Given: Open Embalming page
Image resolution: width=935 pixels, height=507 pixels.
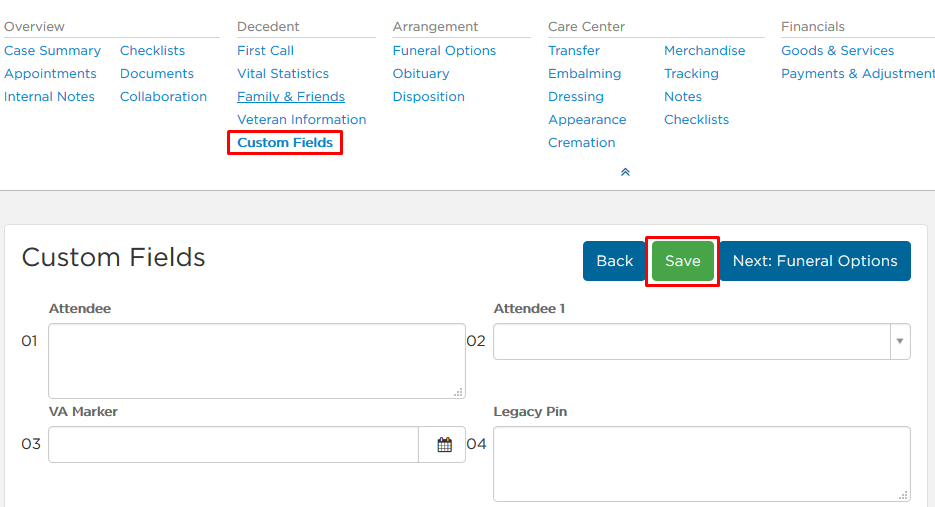Looking at the screenshot, I should (x=584, y=73).
